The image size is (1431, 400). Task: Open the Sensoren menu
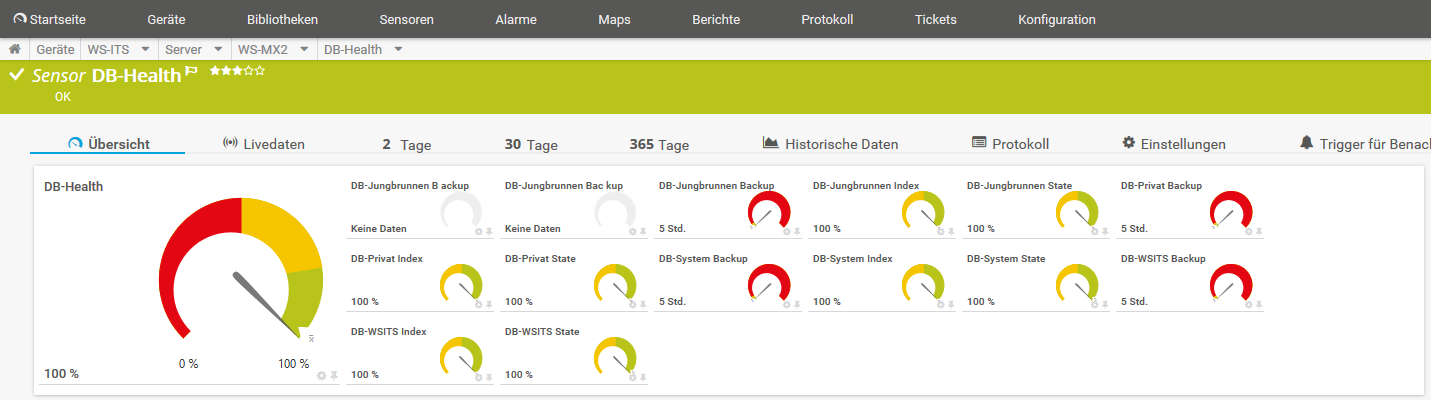point(407,19)
